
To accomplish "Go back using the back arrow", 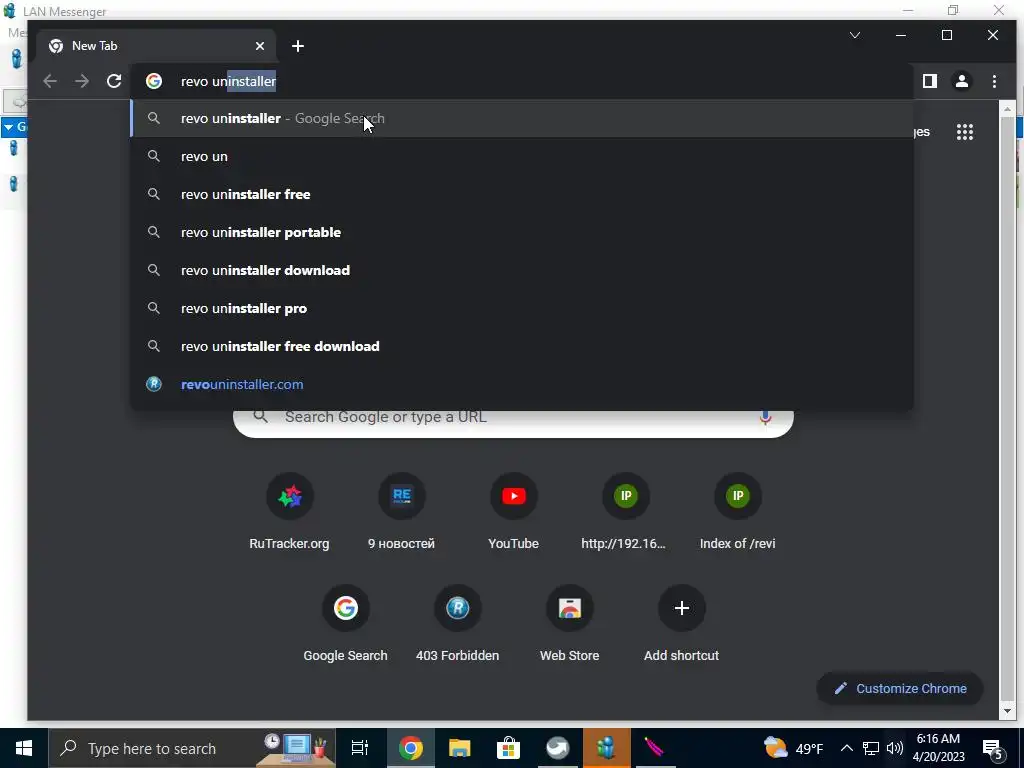I will (x=50, y=81).
